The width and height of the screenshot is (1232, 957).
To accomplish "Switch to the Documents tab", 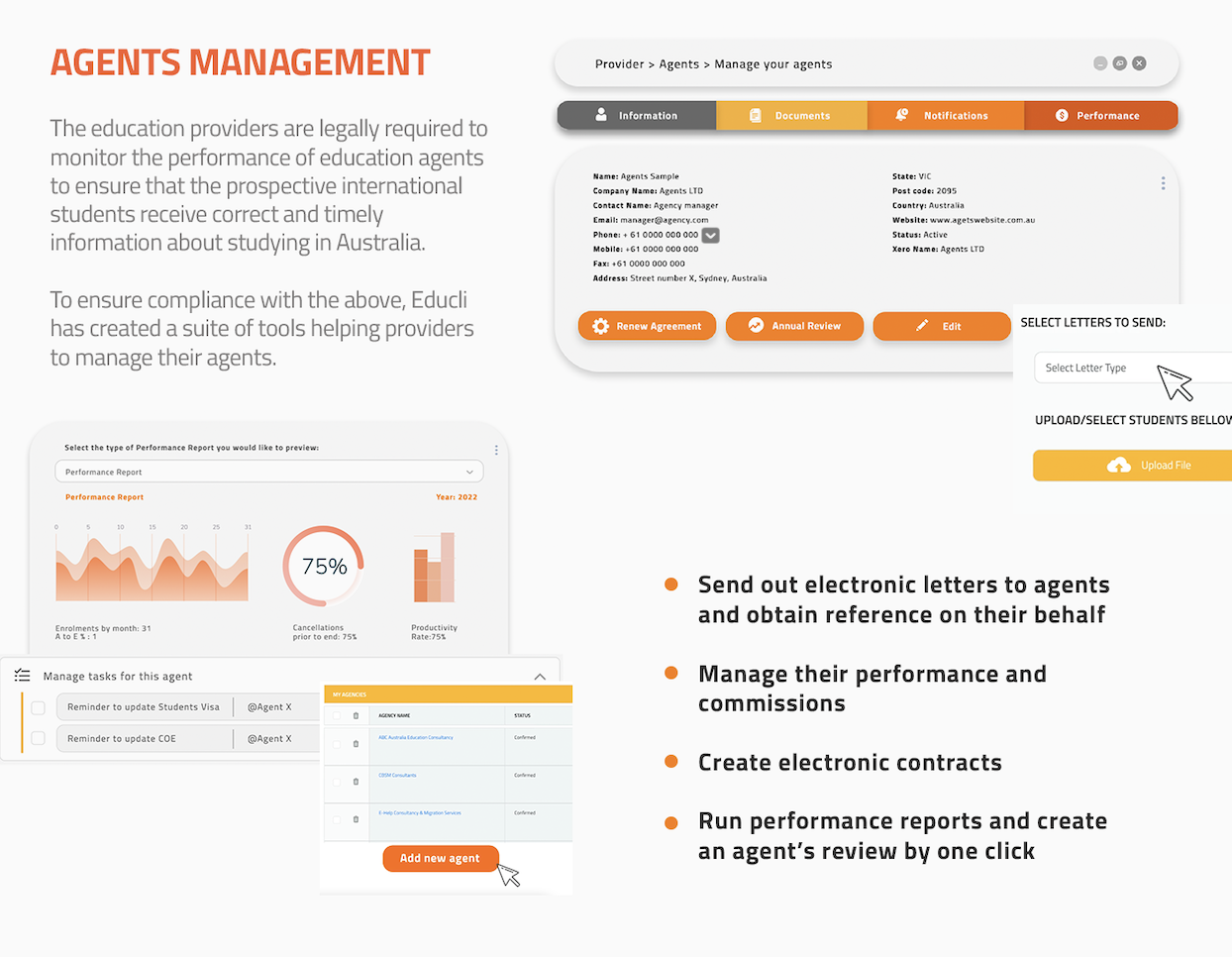I will (790, 116).
